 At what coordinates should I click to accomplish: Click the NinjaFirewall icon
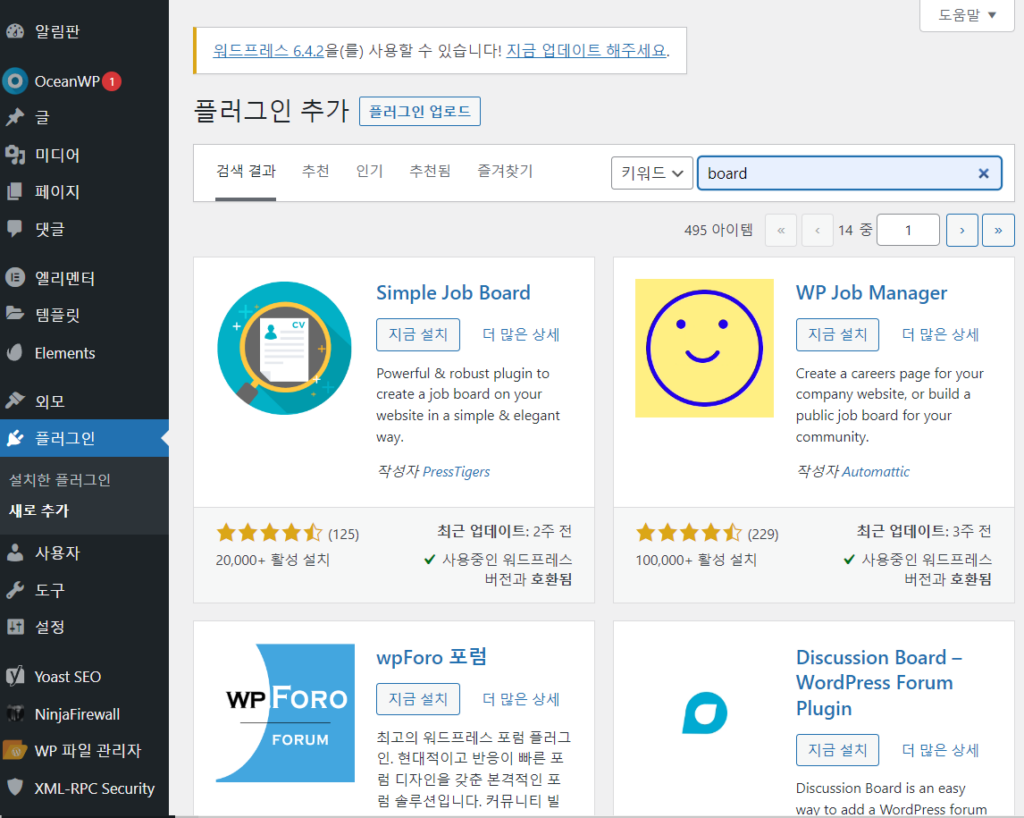pos(15,714)
